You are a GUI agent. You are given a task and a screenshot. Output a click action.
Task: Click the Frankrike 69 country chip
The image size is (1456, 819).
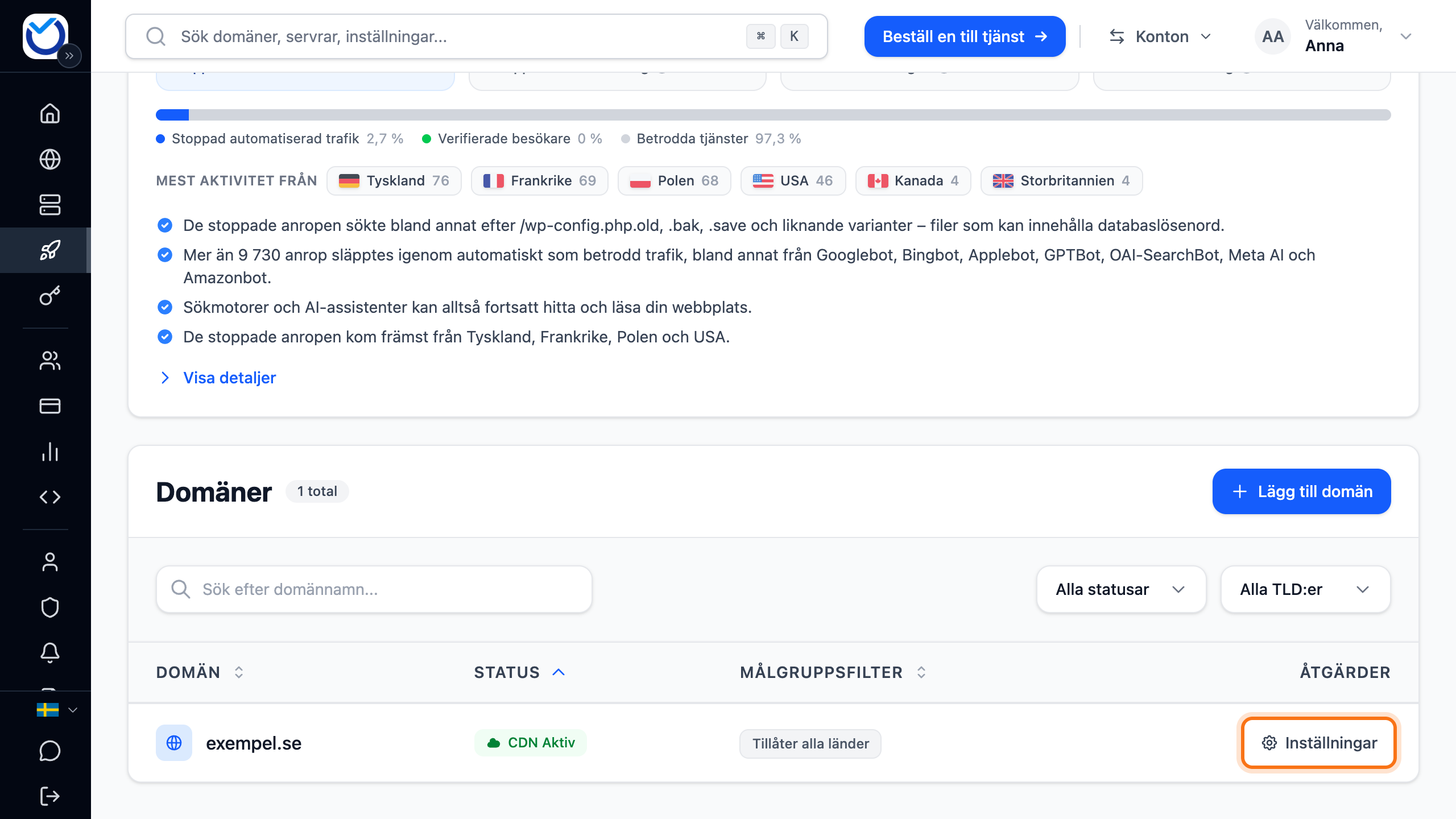pyautogui.click(x=540, y=181)
